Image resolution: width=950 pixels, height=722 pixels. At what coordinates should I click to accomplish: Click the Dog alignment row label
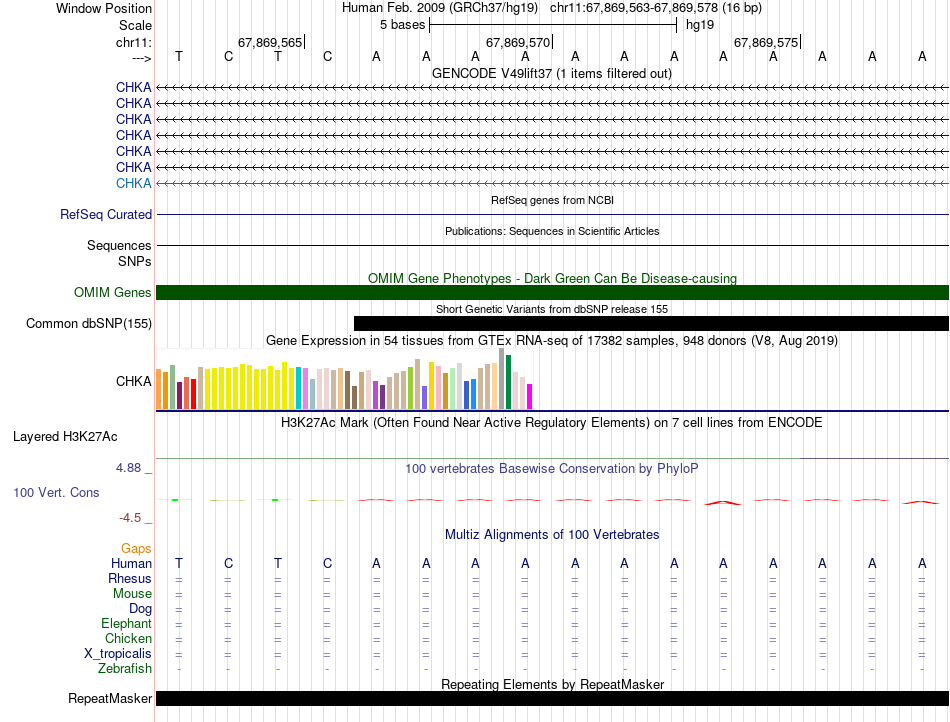pos(141,609)
